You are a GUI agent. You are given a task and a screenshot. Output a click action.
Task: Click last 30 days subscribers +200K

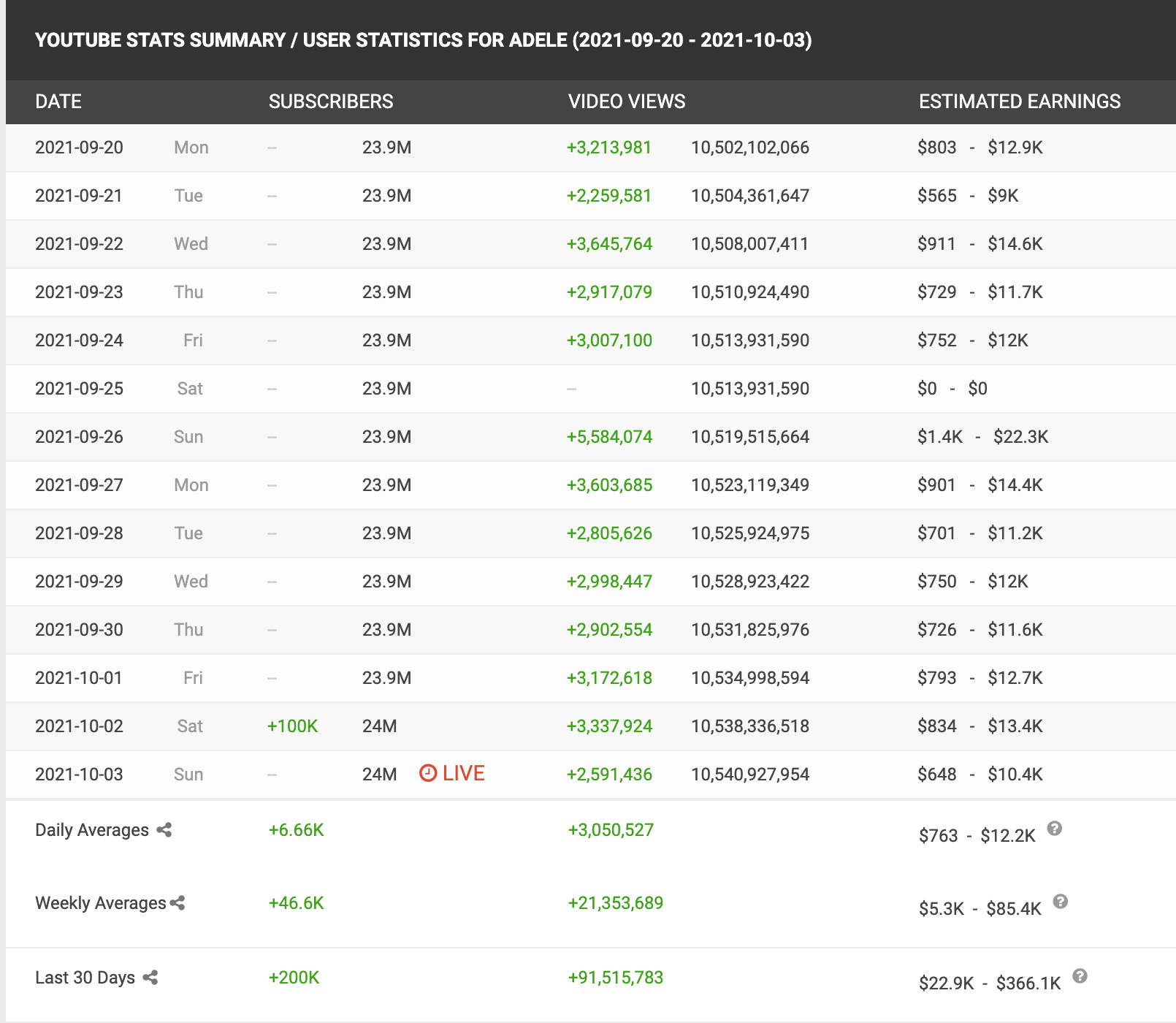[294, 978]
